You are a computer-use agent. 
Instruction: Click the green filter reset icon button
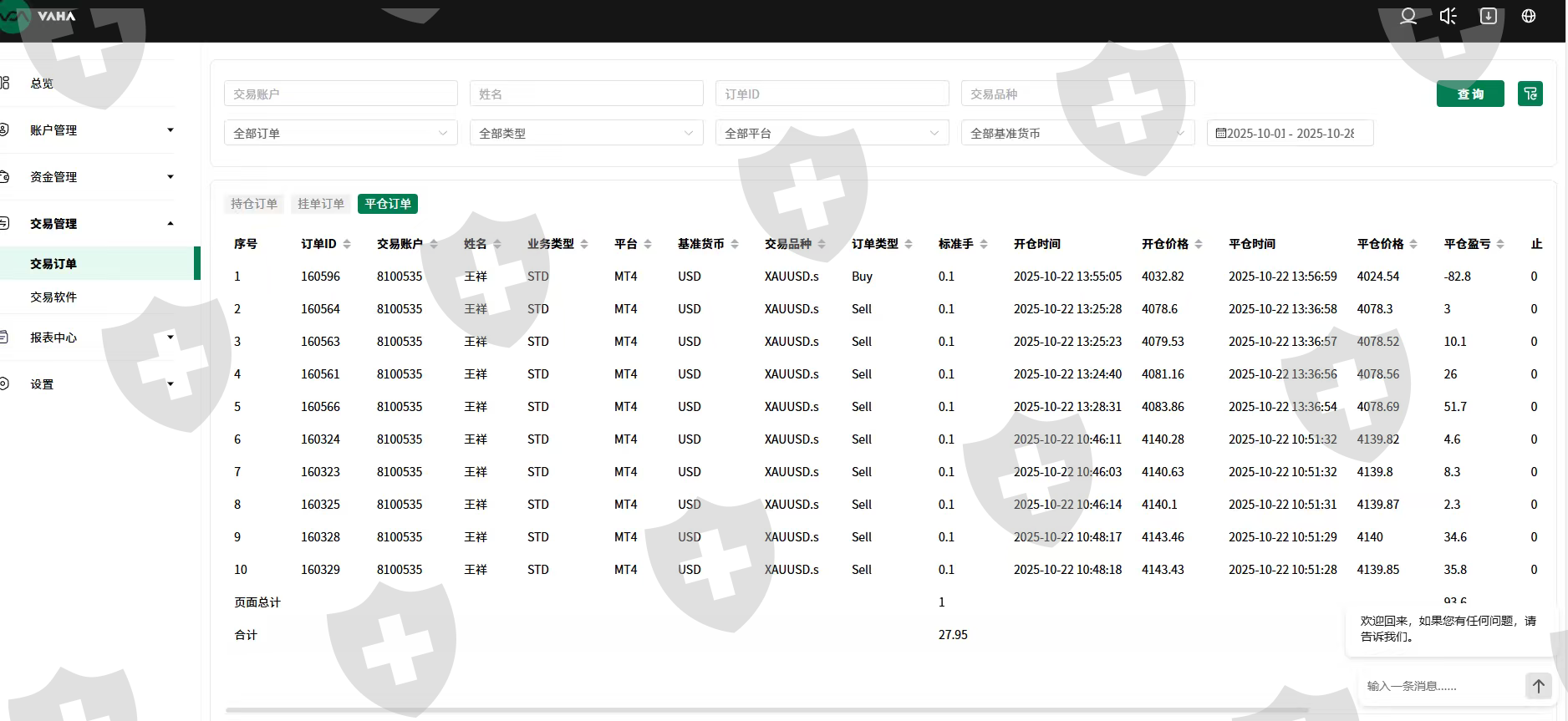pyautogui.click(x=1530, y=94)
